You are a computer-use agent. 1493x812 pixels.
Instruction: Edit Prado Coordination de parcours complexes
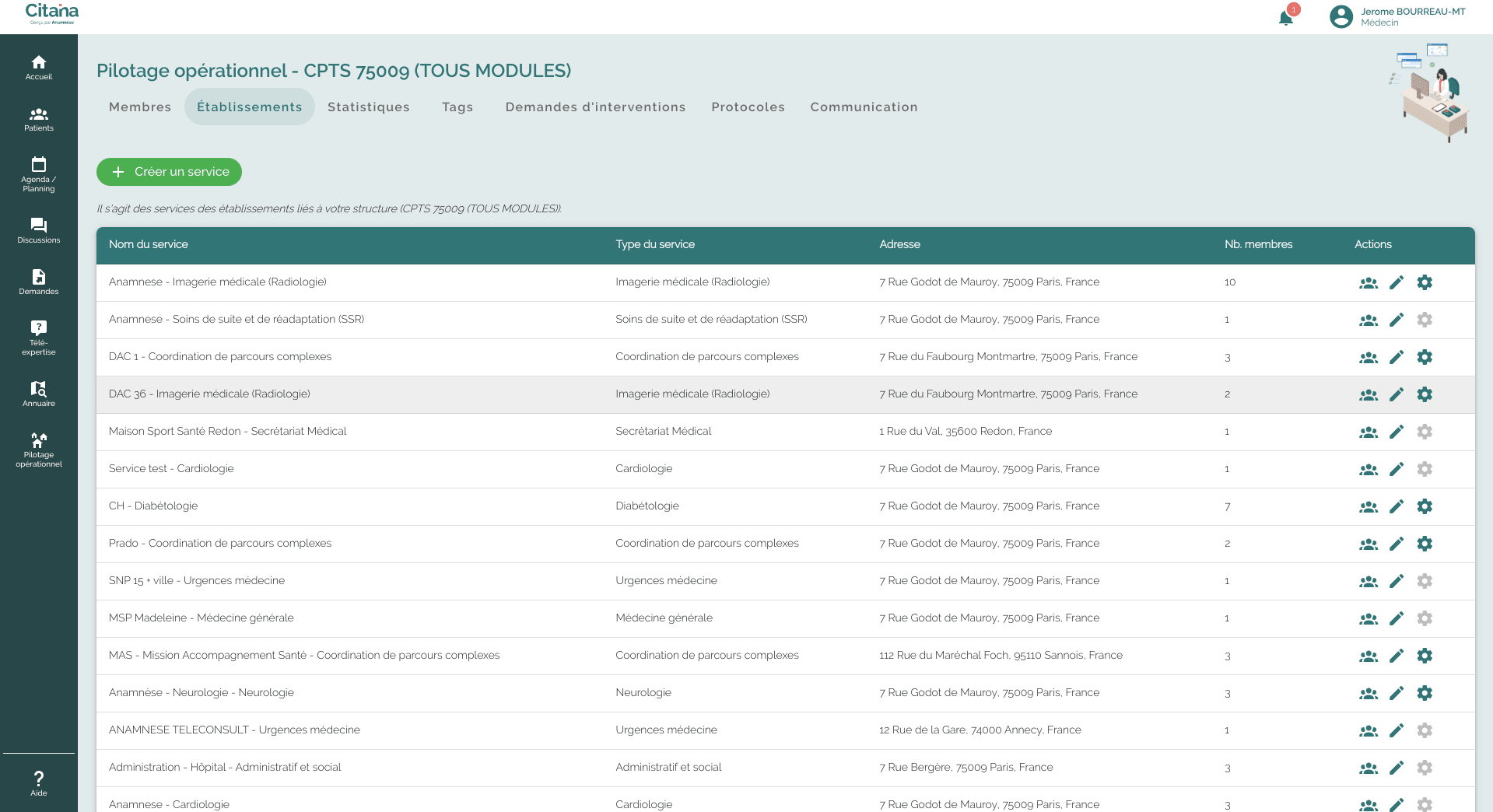(1397, 544)
